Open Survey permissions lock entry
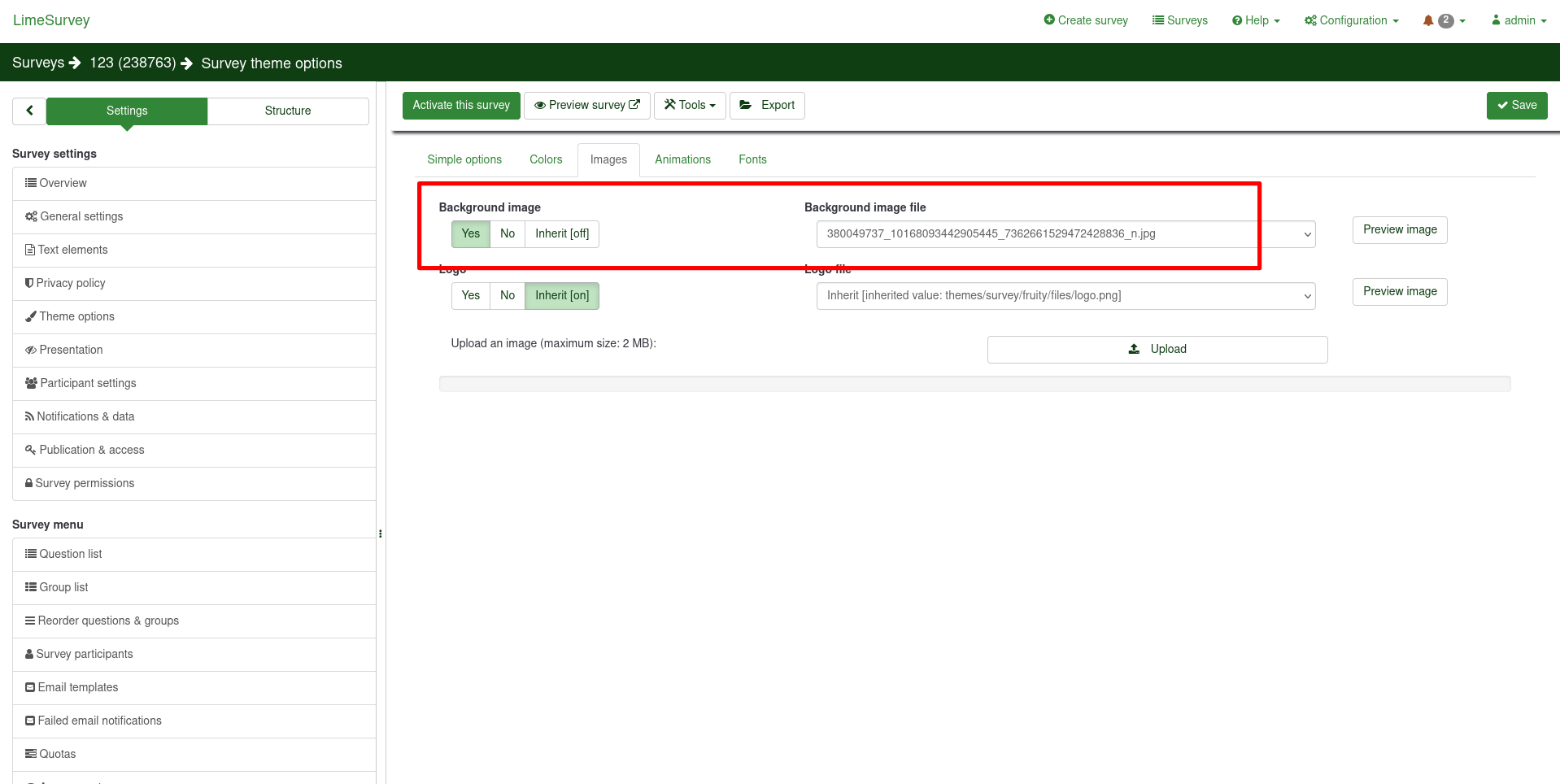 pyautogui.click(x=85, y=483)
